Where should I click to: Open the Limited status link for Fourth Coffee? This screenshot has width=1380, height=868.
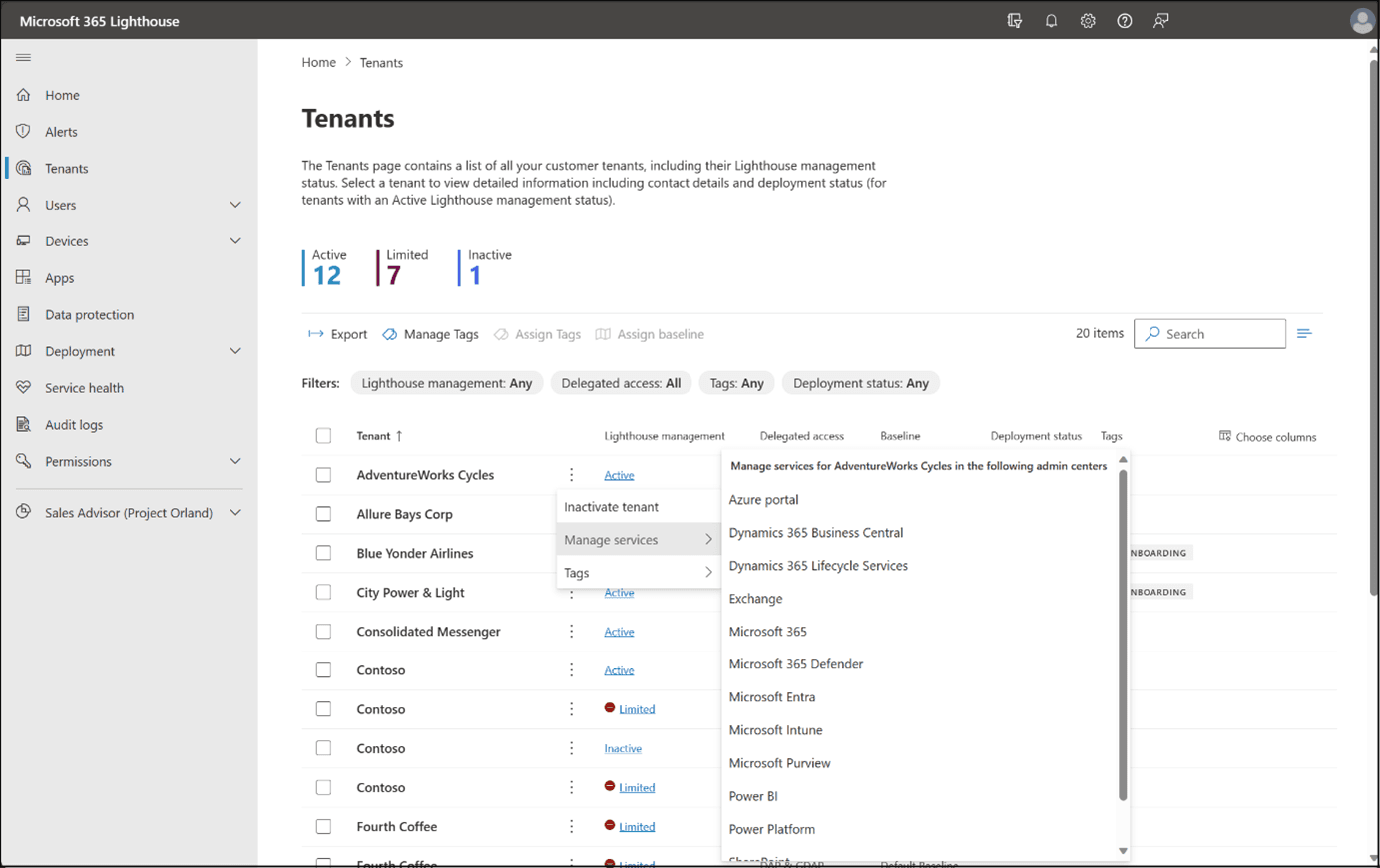637,827
